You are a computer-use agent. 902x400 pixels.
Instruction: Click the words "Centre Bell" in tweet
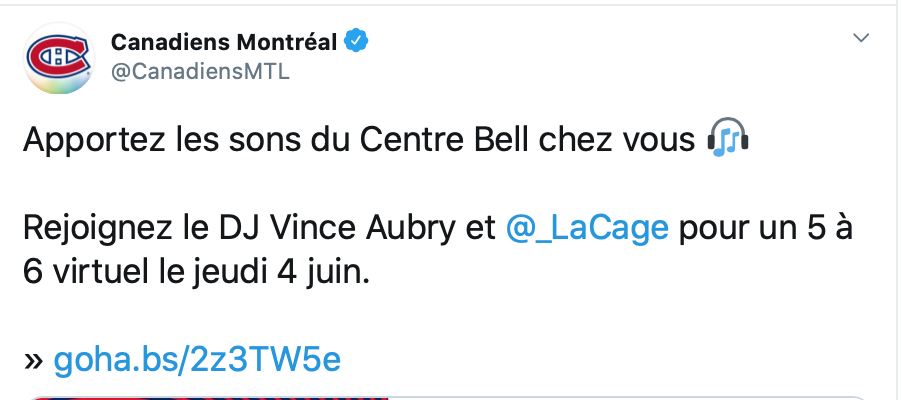(444, 139)
